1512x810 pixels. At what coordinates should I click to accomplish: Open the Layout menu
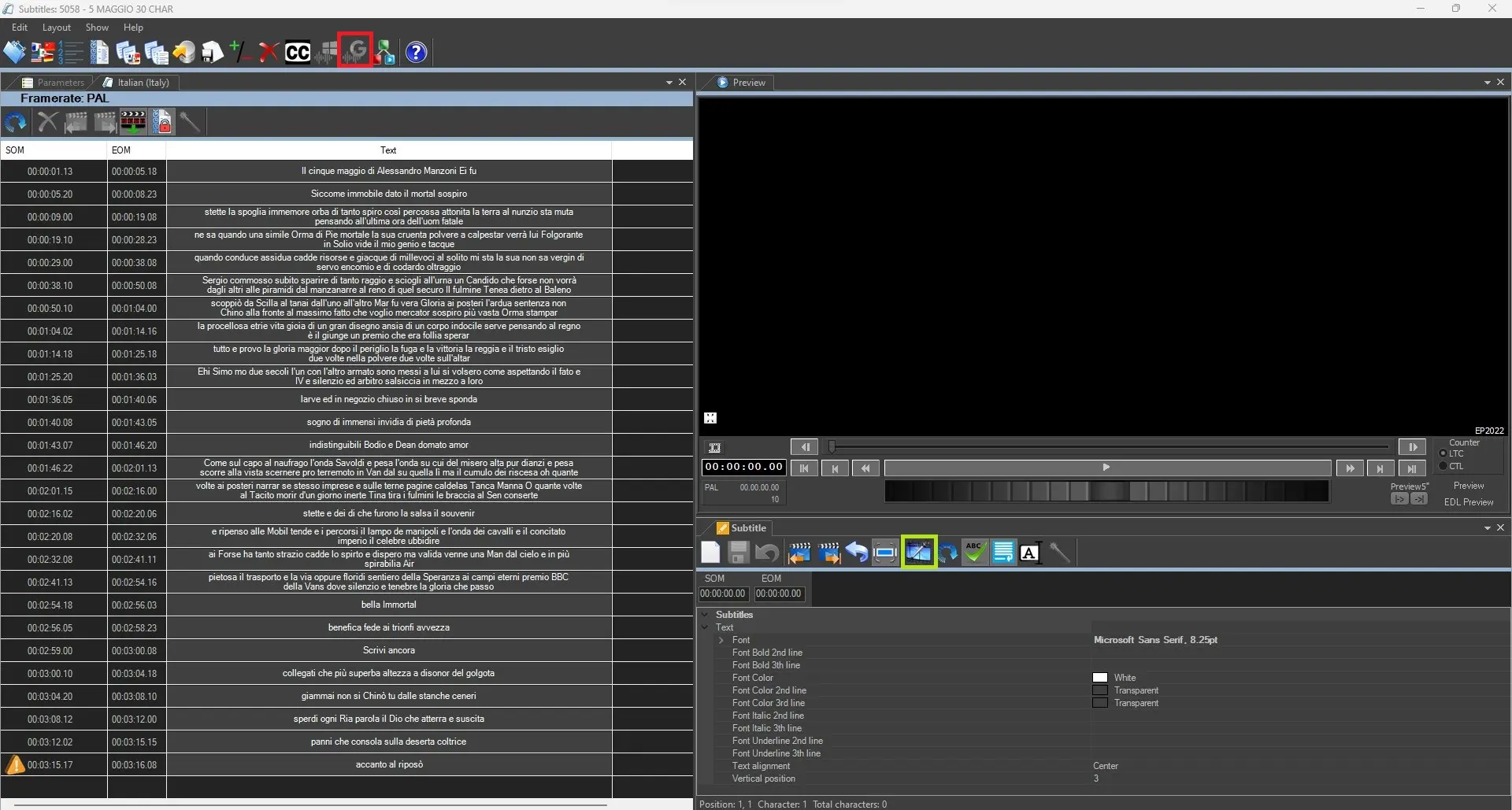[x=56, y=28]
